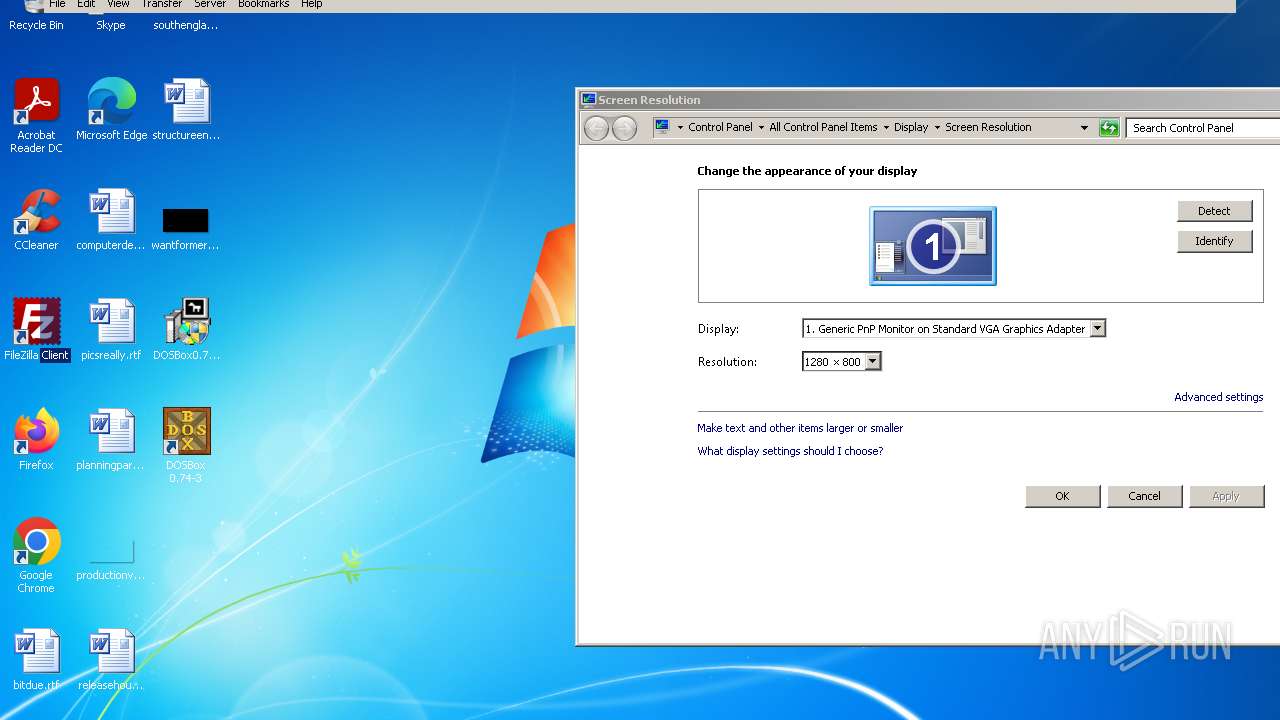The width and height of the screenshot is (1280, 720).
Task: Click Screen Resolution breadcrumb
Action: (988, 127)
